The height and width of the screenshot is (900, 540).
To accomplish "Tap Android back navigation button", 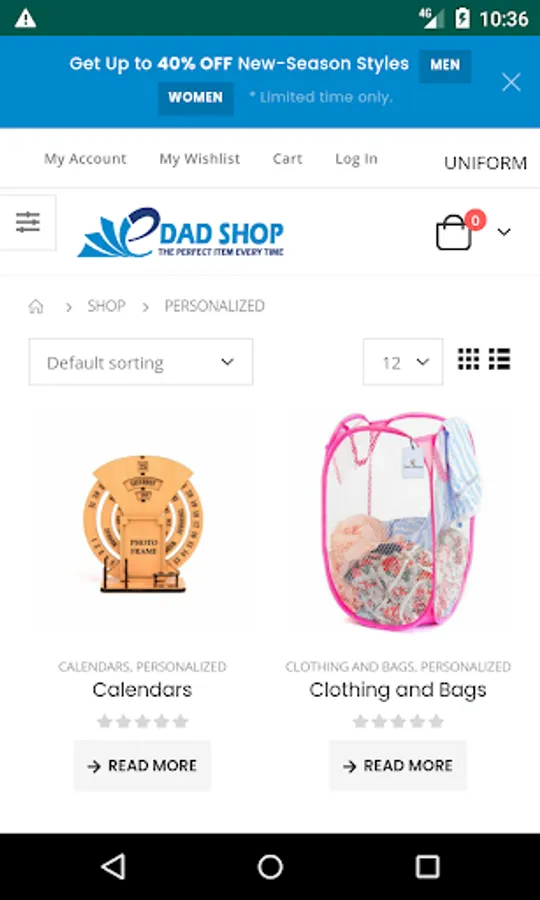I will pos(113,867).
